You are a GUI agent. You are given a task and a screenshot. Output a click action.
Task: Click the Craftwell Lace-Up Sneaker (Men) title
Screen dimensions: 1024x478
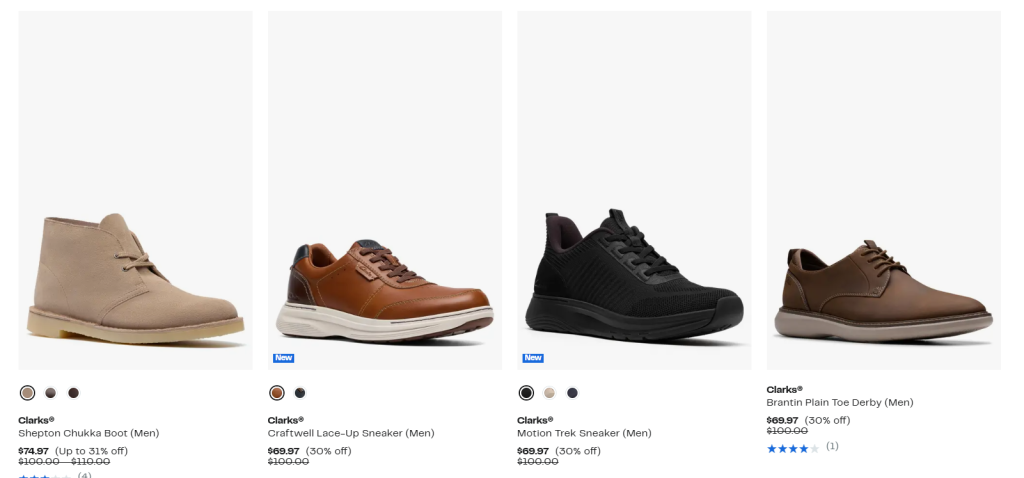tap(351, 433)
